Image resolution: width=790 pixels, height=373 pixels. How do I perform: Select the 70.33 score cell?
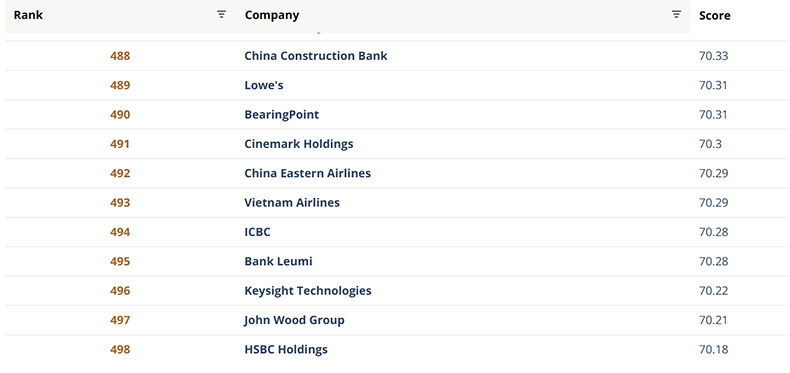[713, 56]
